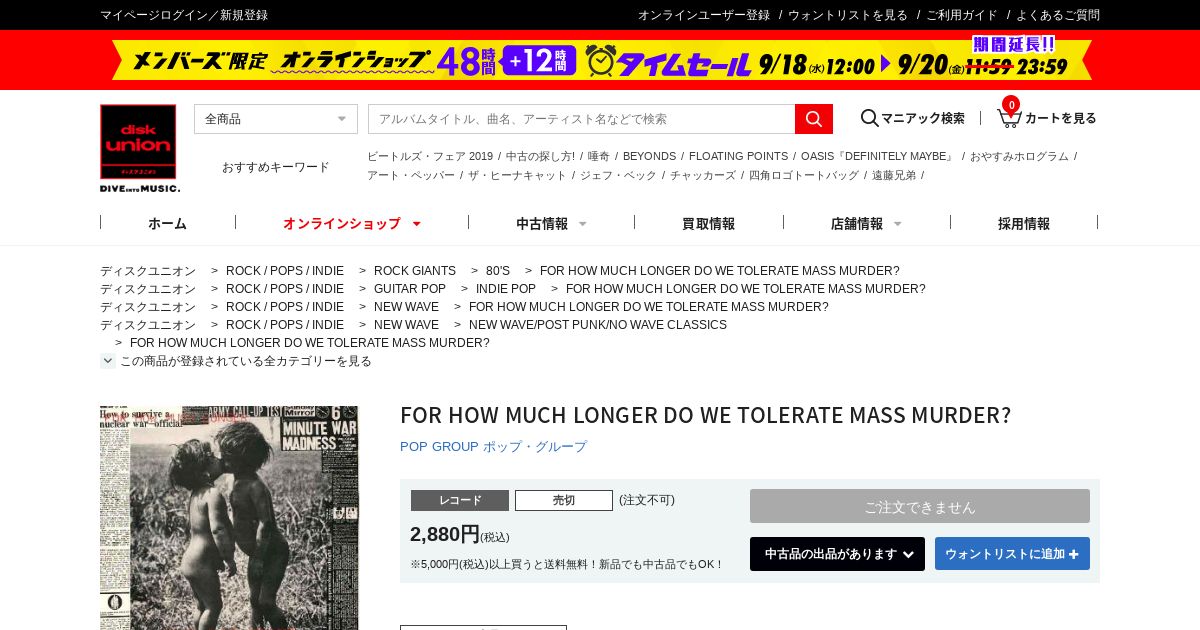Screen dimensions: 1200x630
Task: Select the アート・ペッパー keyword
Action: 411,175
